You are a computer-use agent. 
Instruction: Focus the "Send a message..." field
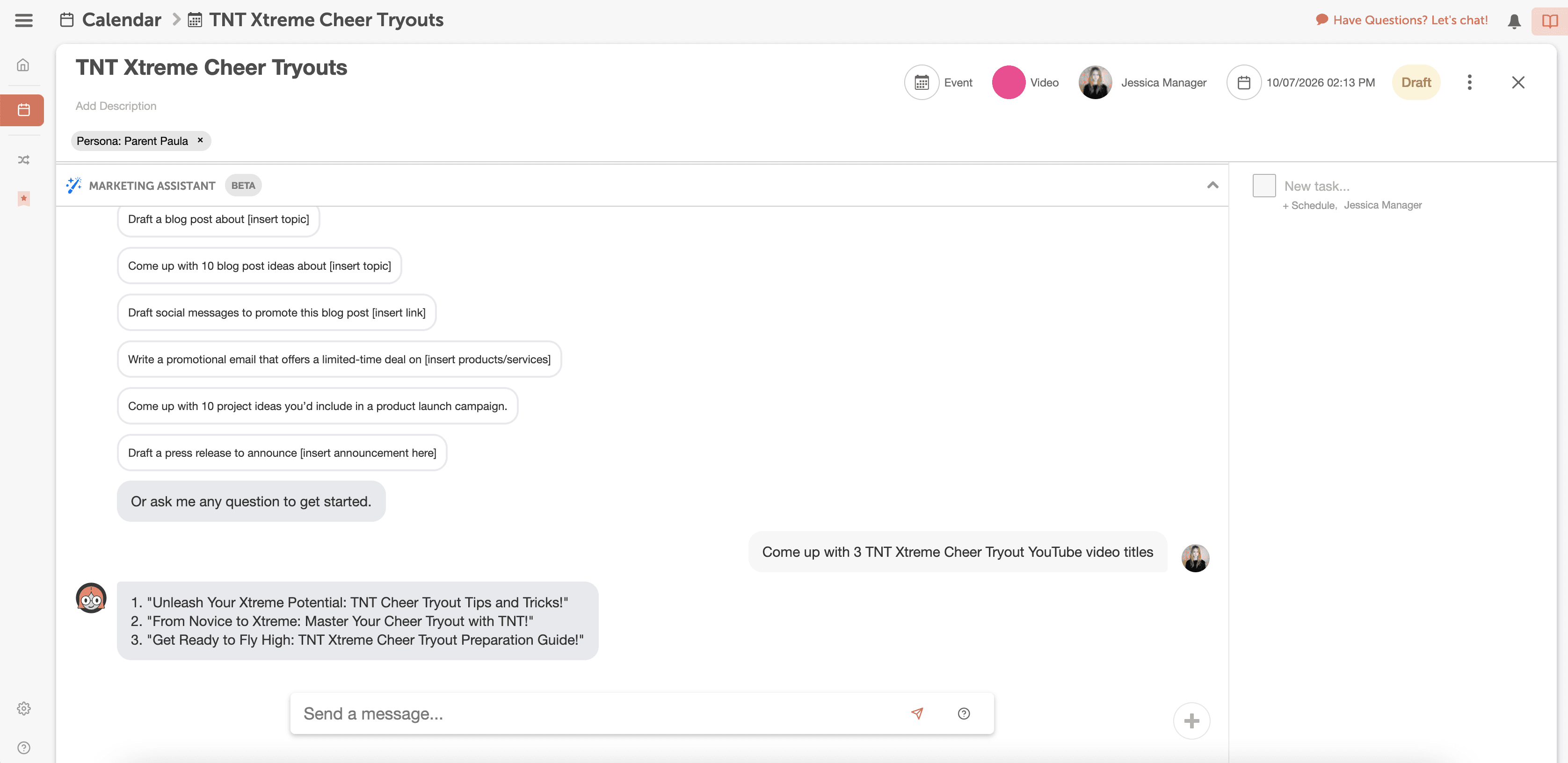[x=596, y=713]
